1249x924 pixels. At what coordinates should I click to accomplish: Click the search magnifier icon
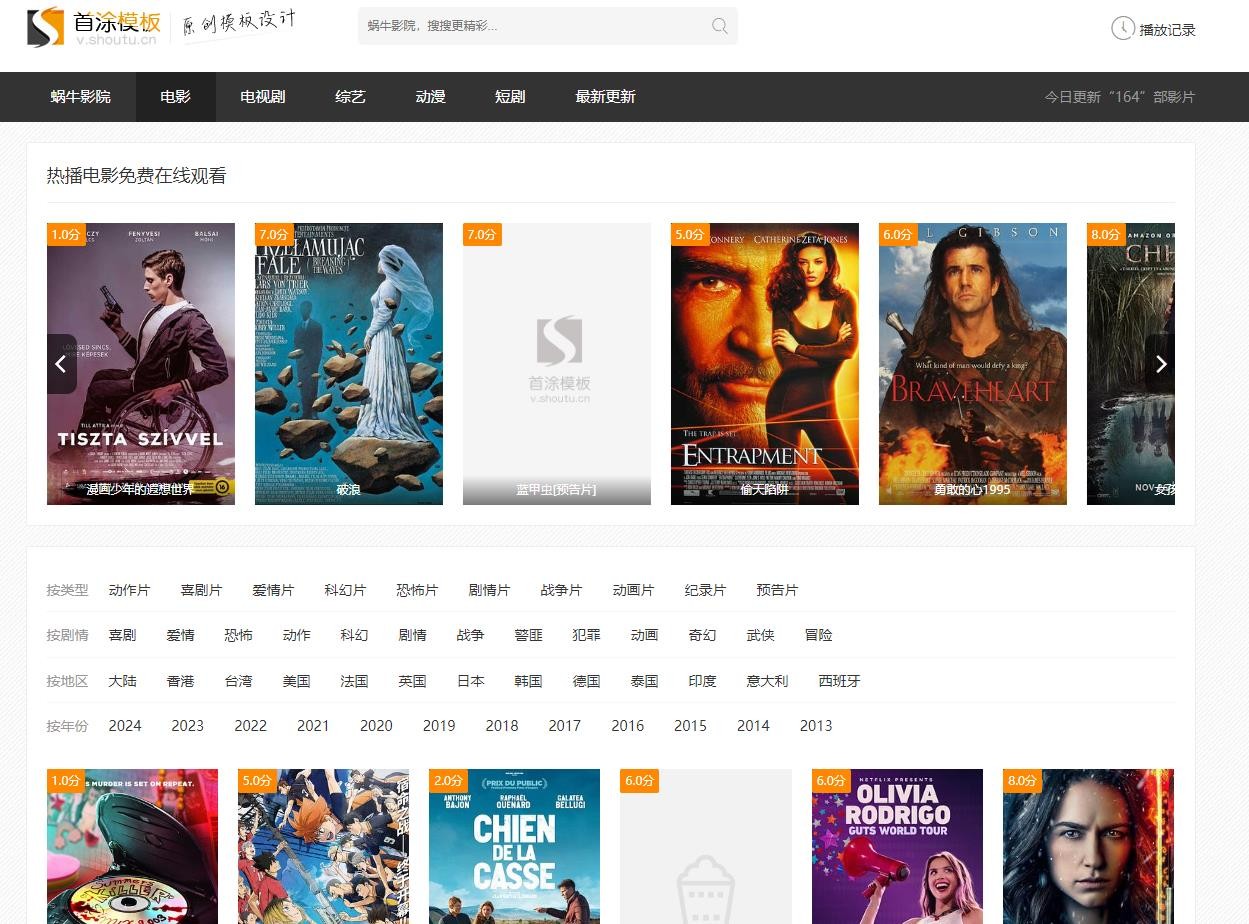[x=719, y=26]
